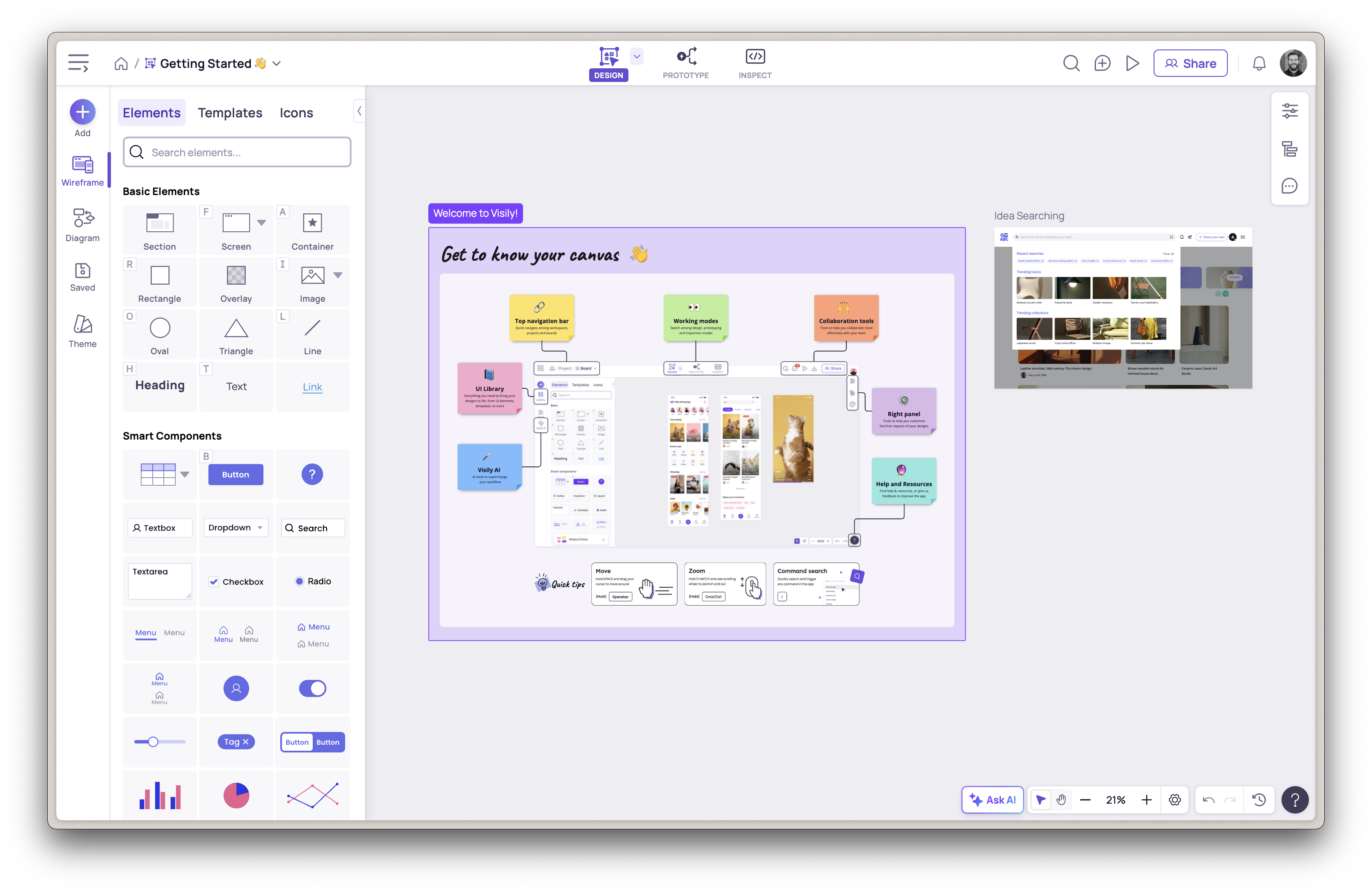Click the slider smart component

pyautogui.click(x=160, y=742)
